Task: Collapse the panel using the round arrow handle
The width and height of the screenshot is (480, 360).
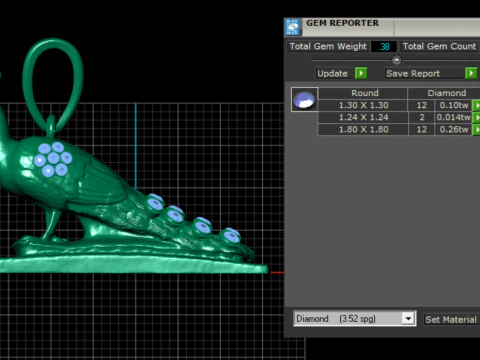Action: click(396, 60)
